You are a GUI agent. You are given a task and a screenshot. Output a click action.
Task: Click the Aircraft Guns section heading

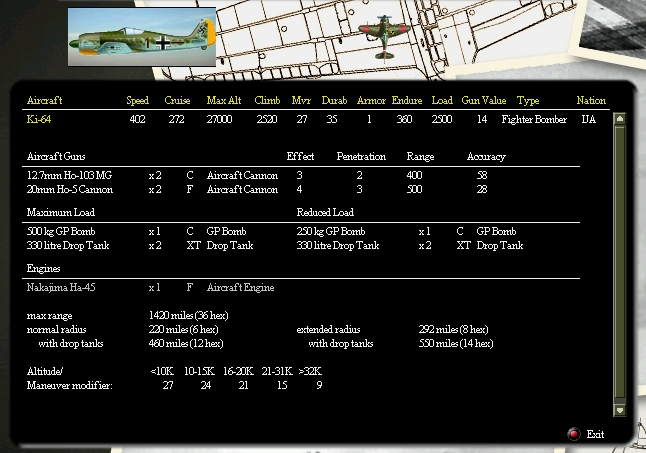point(56,156)
